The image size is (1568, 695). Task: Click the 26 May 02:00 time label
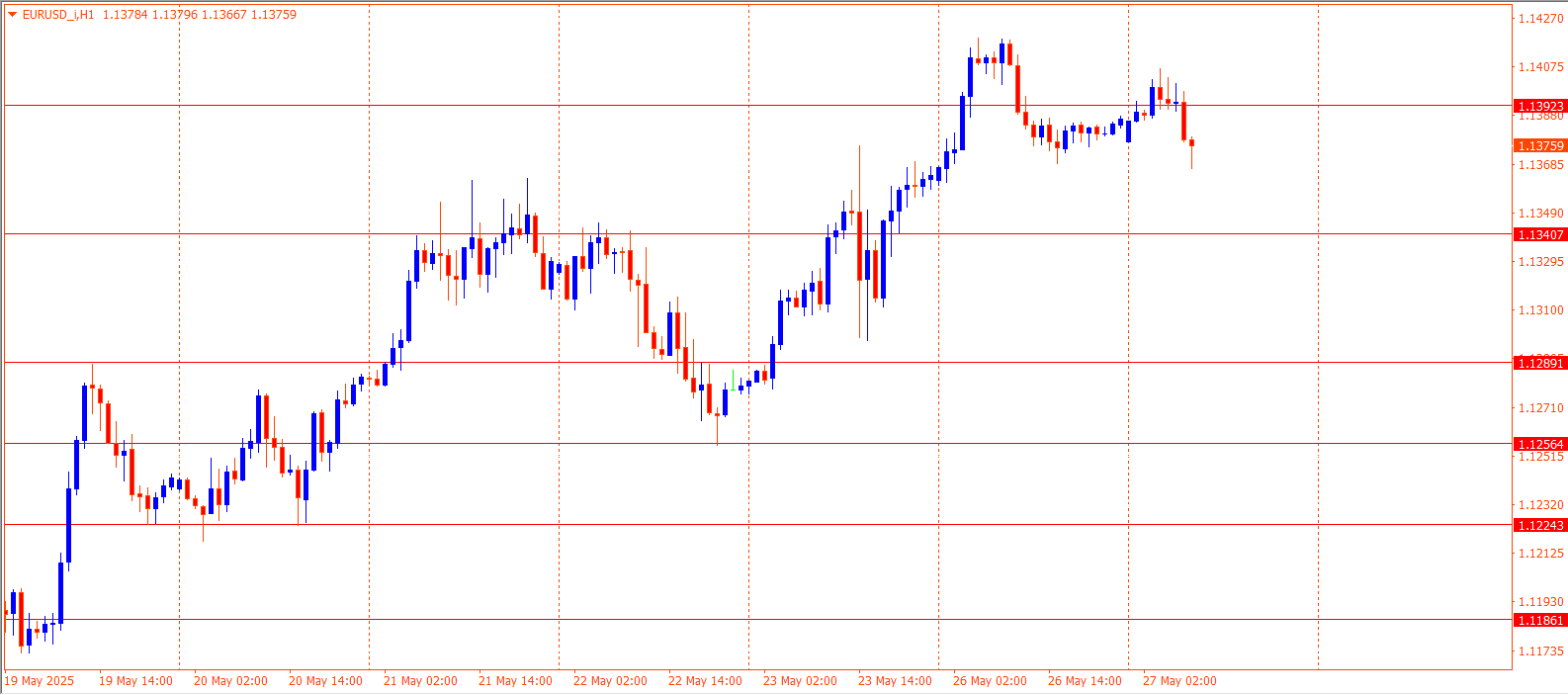tap(990, 680)
